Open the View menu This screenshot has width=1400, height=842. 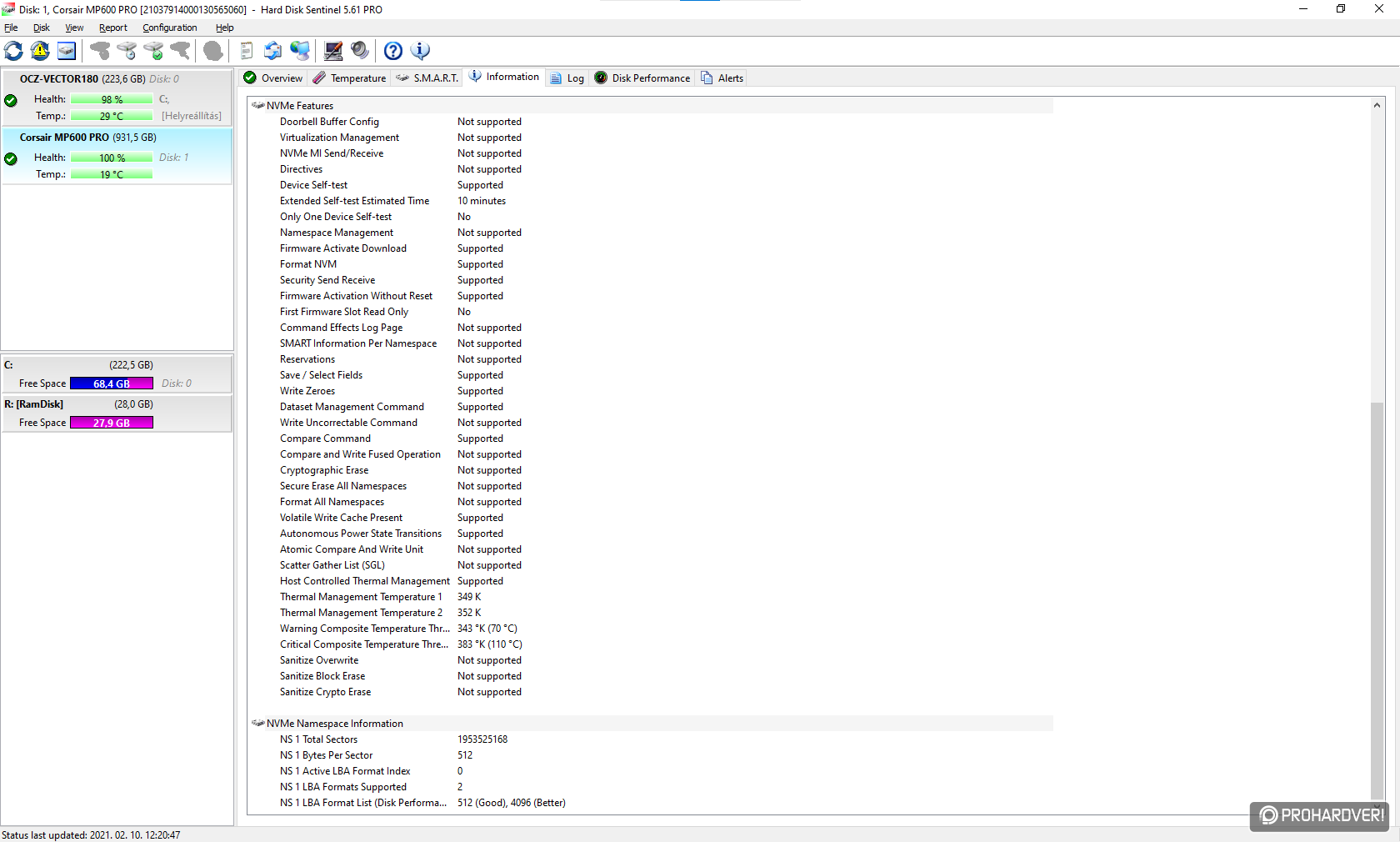coord(74,28)
